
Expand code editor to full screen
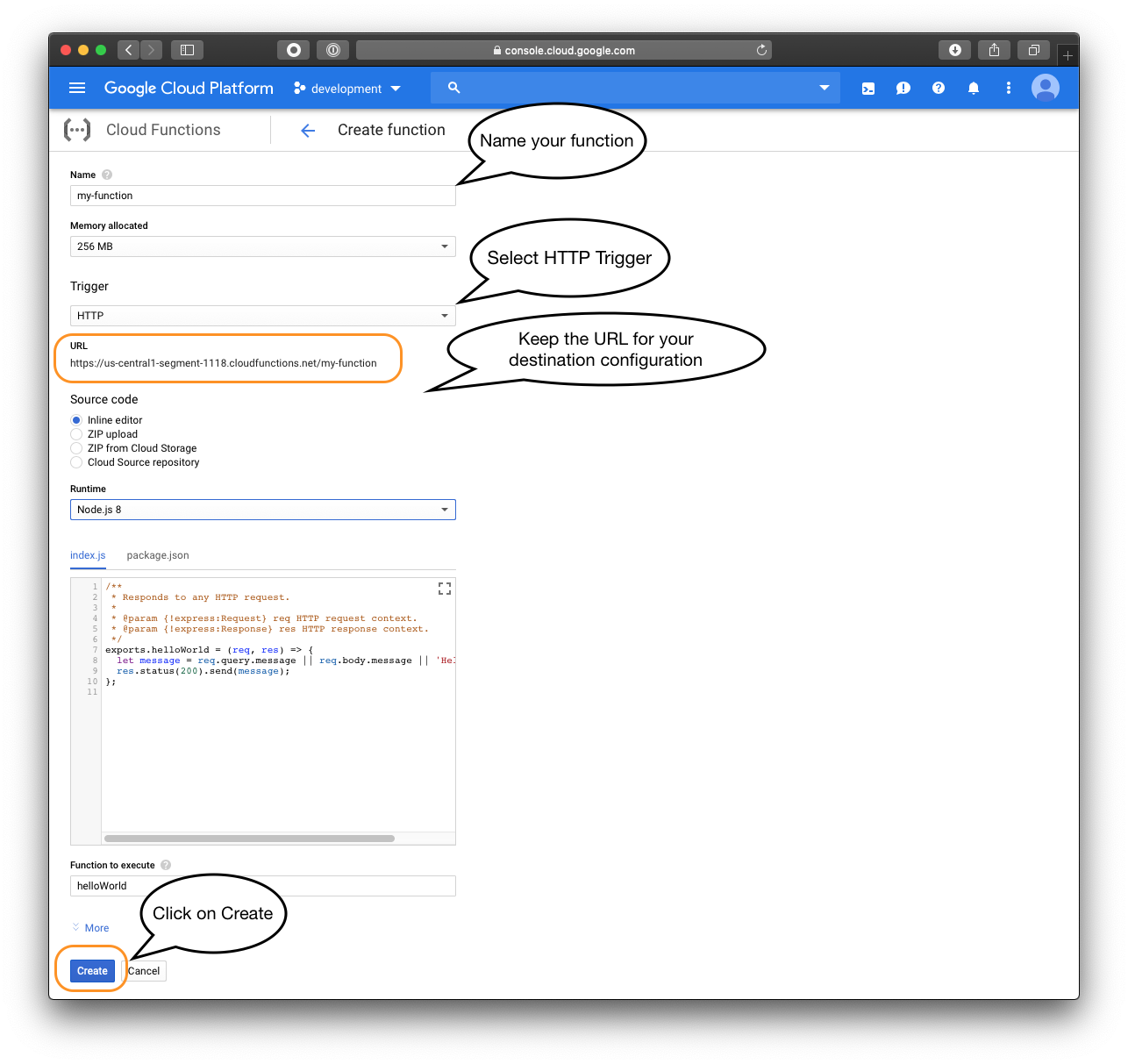[445, 589]
